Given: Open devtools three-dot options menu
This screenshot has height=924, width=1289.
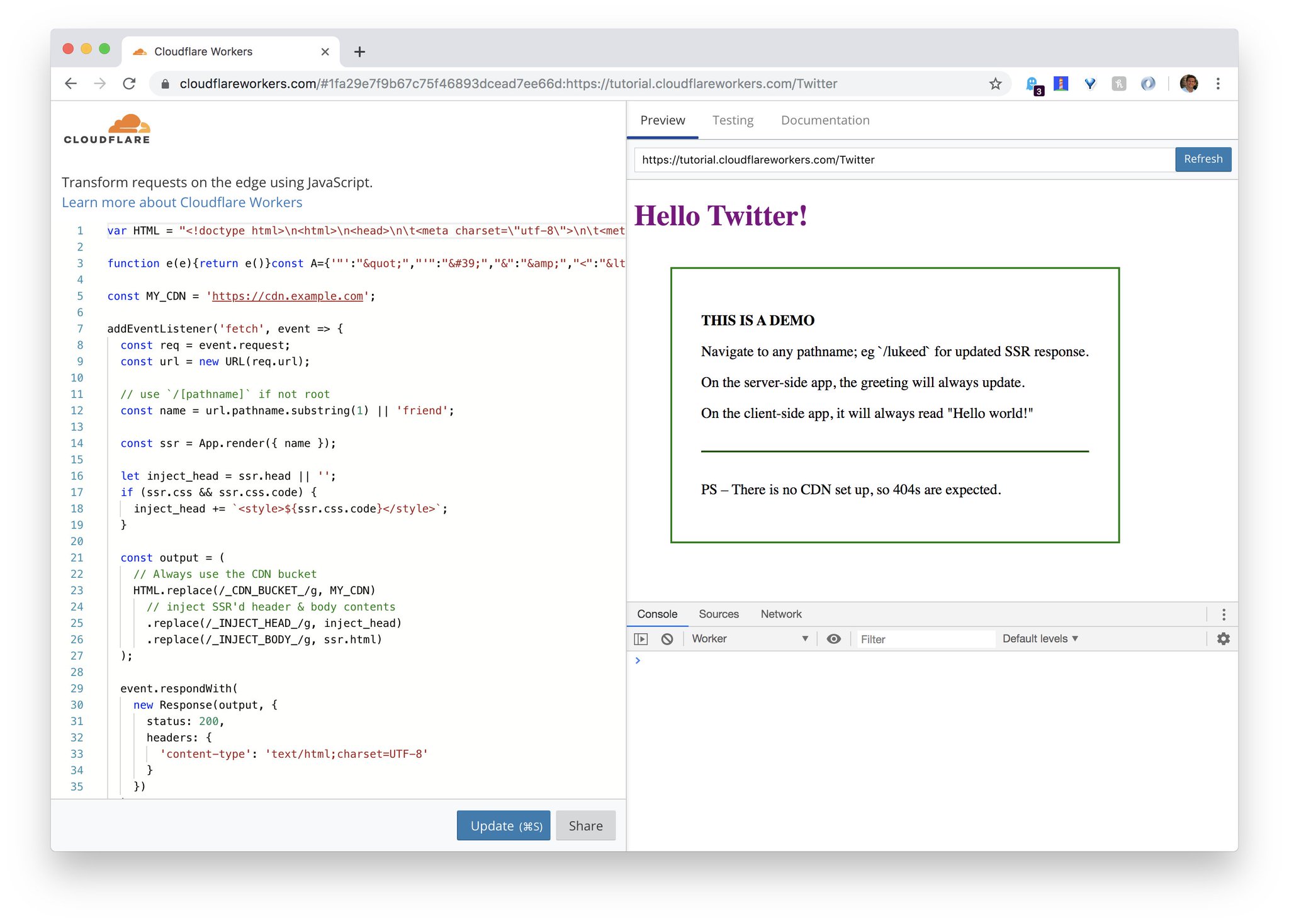Looking at the screenshot, I should pyautogui.click(x=1224, y=614).
